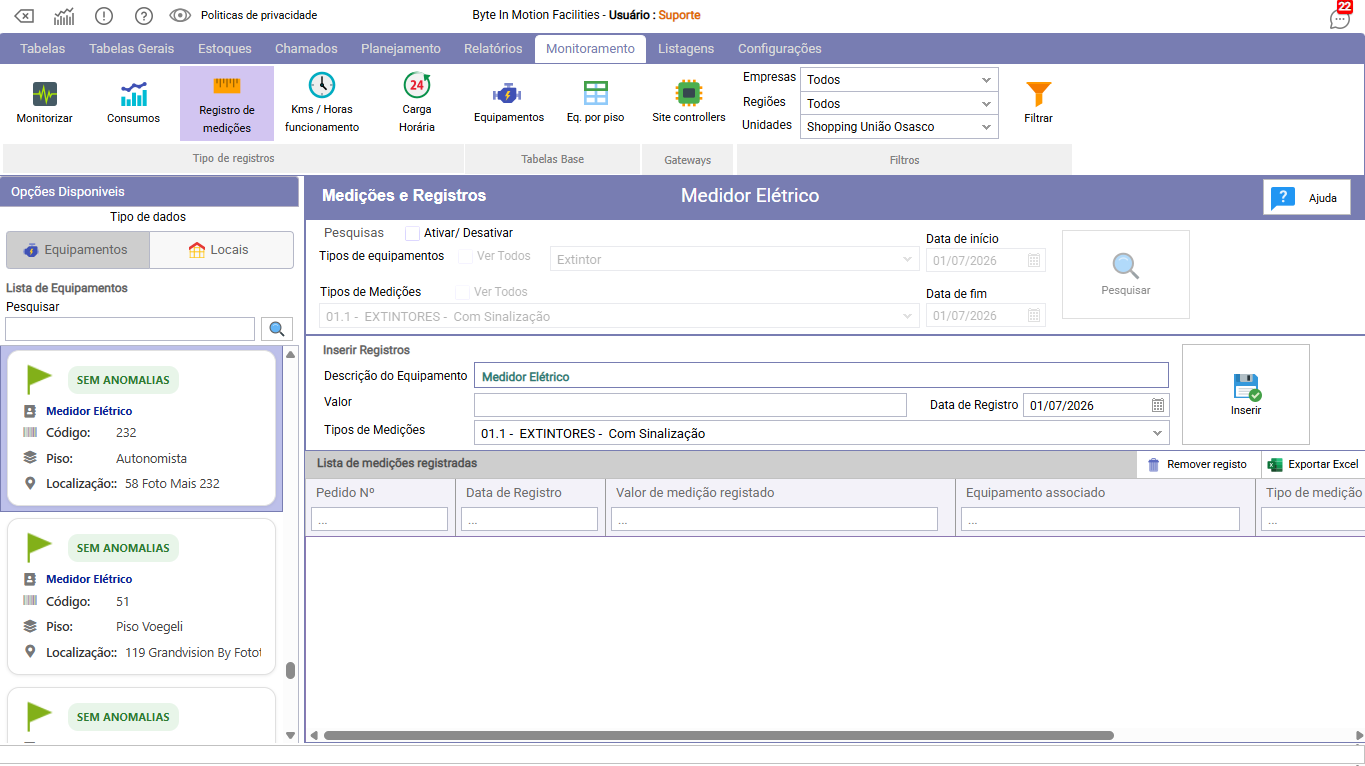Open the Configurações tab

click(780, 48)
